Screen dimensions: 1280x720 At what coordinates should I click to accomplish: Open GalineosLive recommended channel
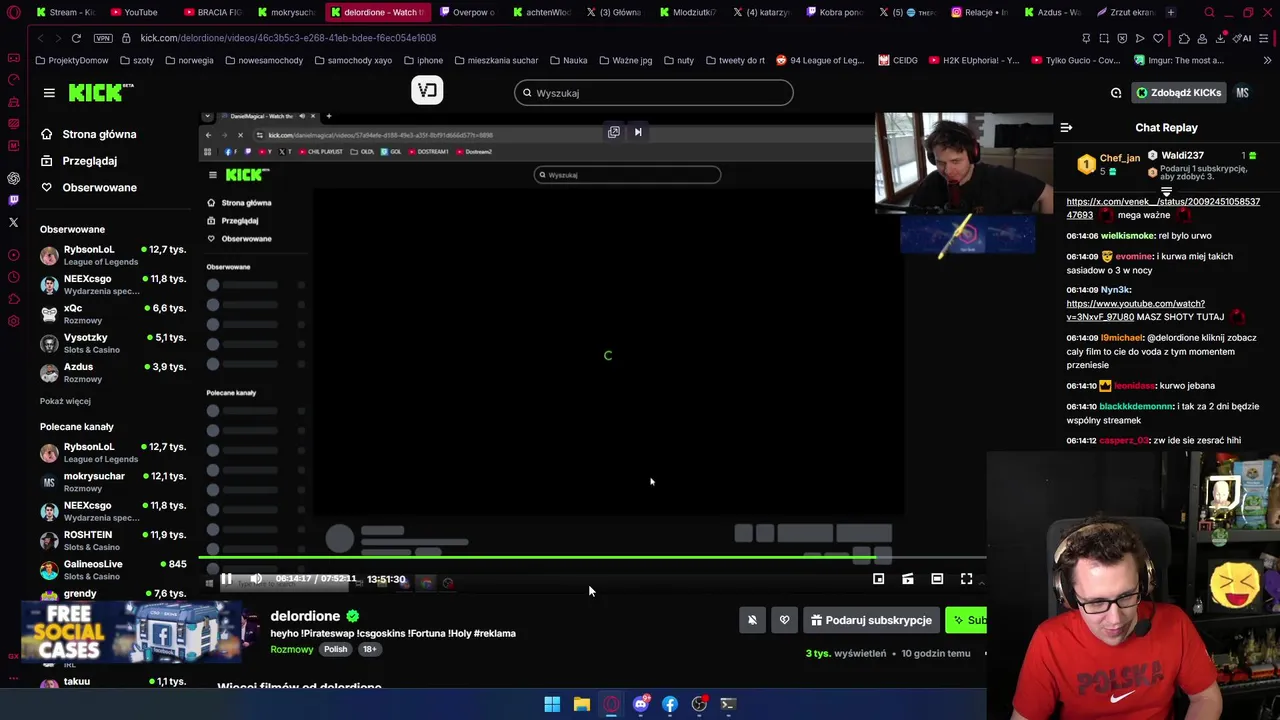pos(113,569)
